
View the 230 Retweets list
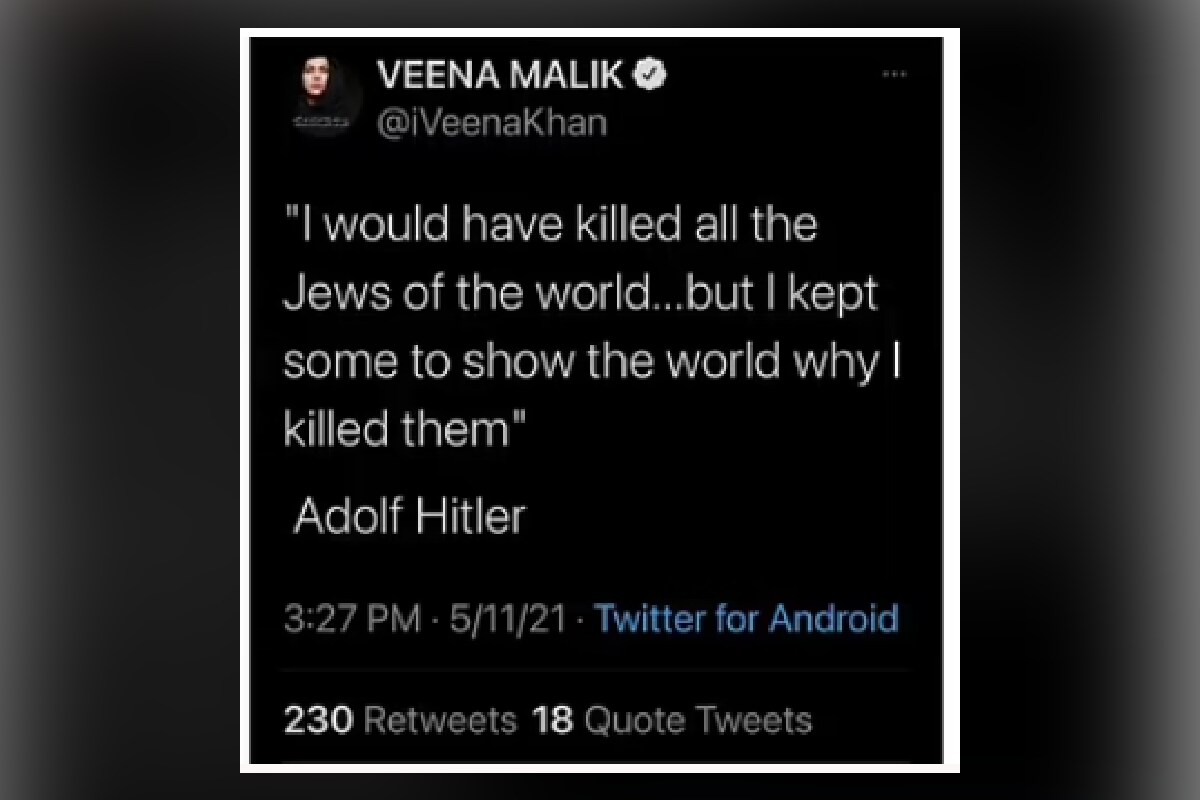400,720
